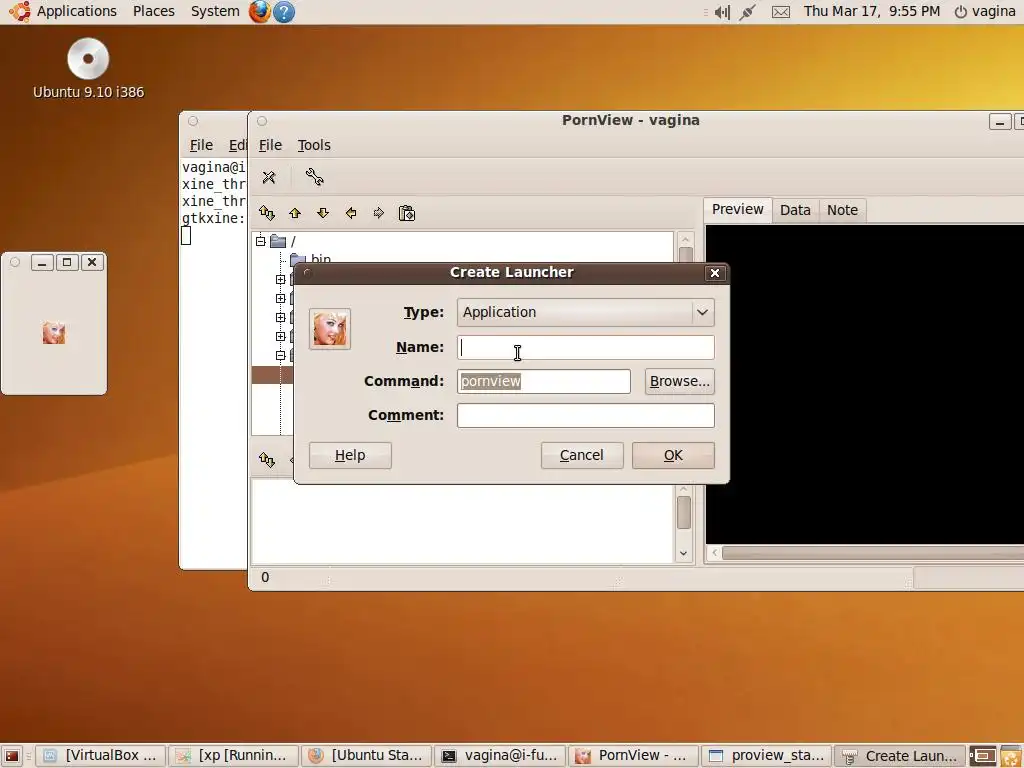Click the crossed tools preferences toolbar icon

(x=268, y=177)
